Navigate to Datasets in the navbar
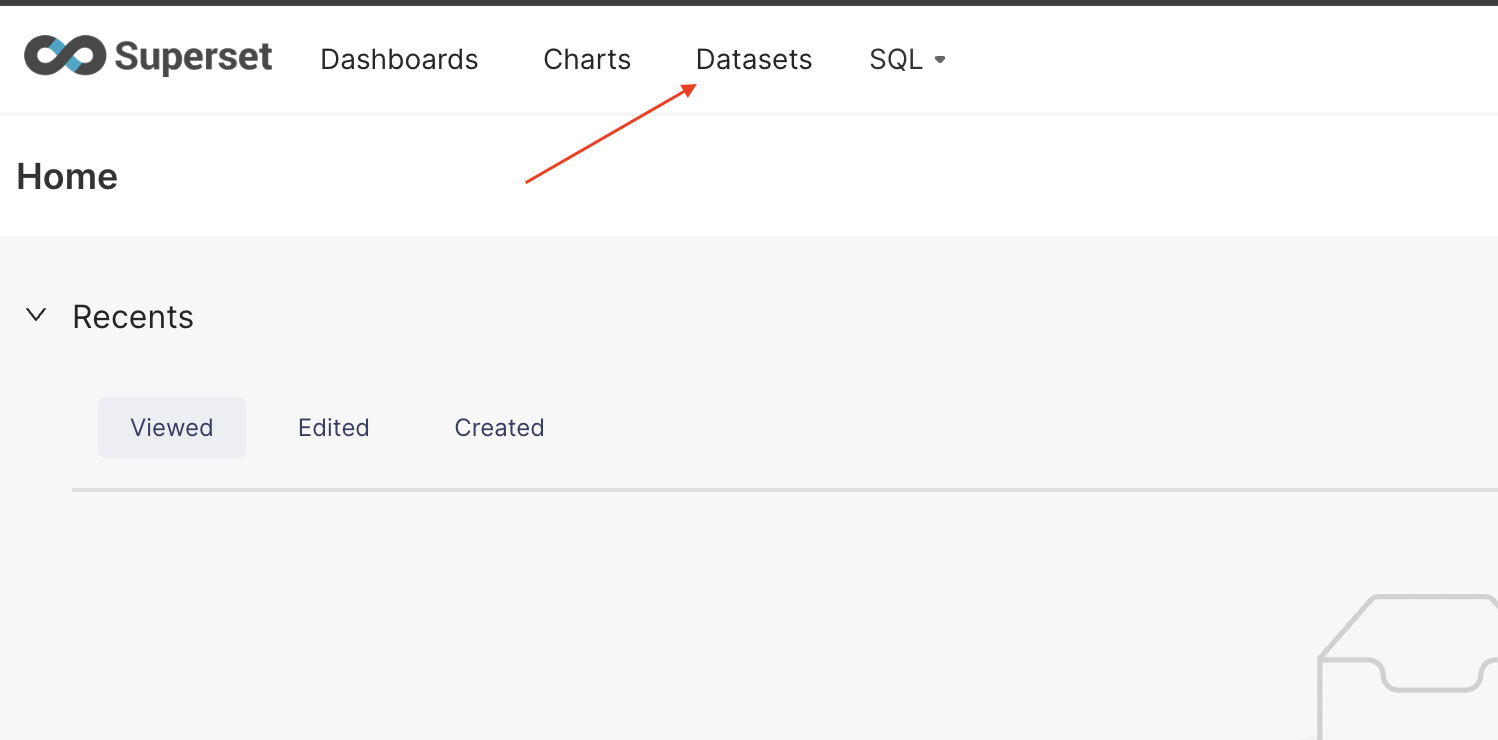This screenshot has width=1498, height=740. click(x=754, y=60)
